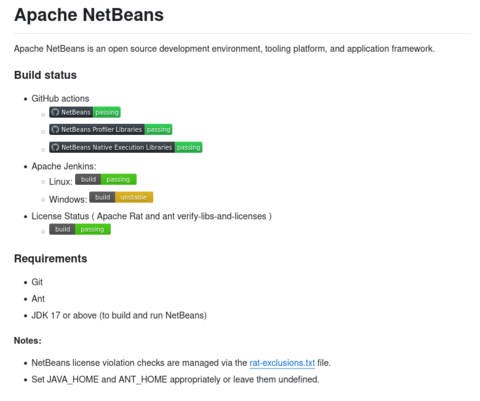
Task: Click the GitHub actions list item
Action: [60, 99]
